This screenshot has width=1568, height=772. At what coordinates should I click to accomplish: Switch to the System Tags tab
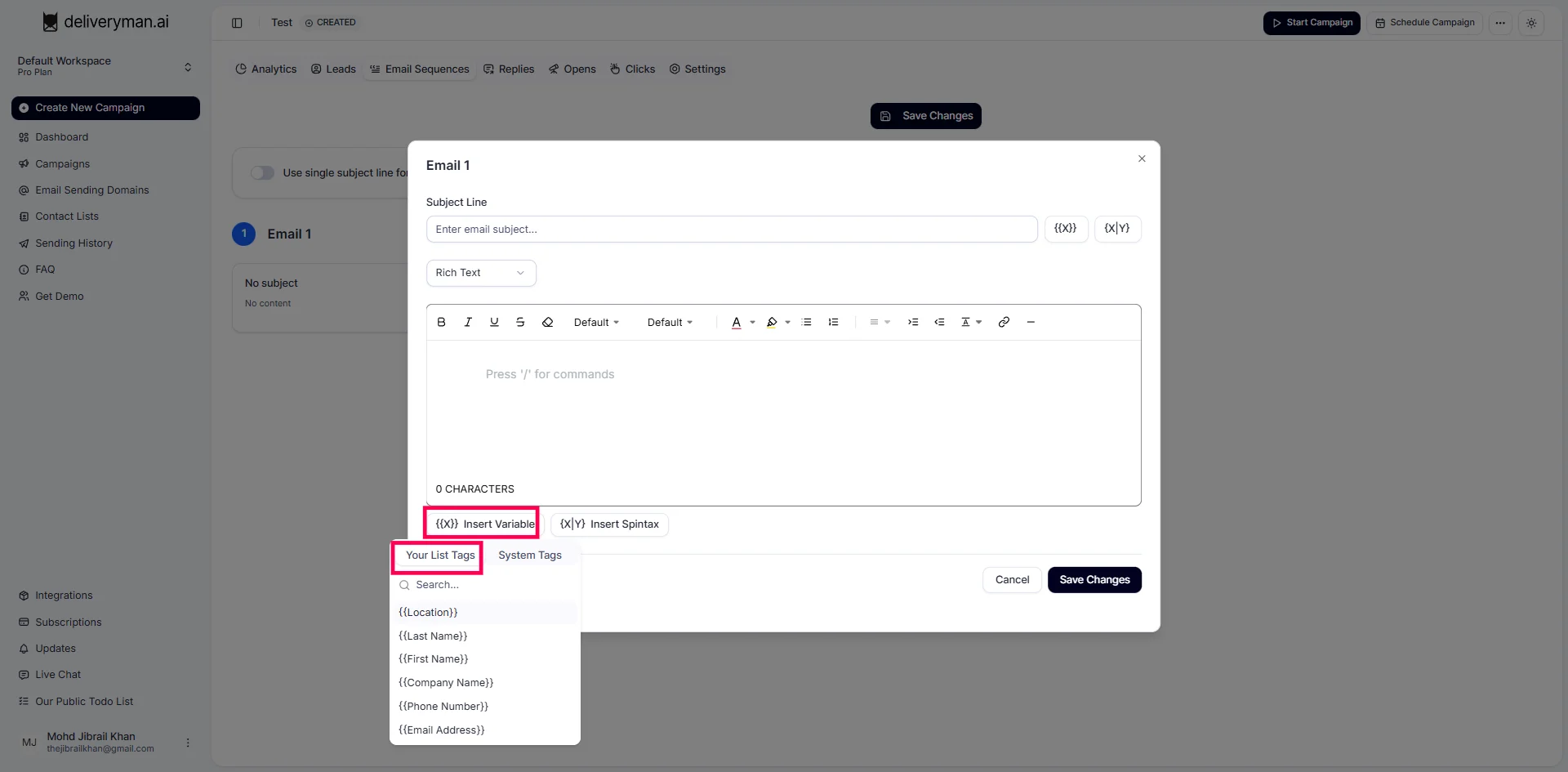pos(529,556)
